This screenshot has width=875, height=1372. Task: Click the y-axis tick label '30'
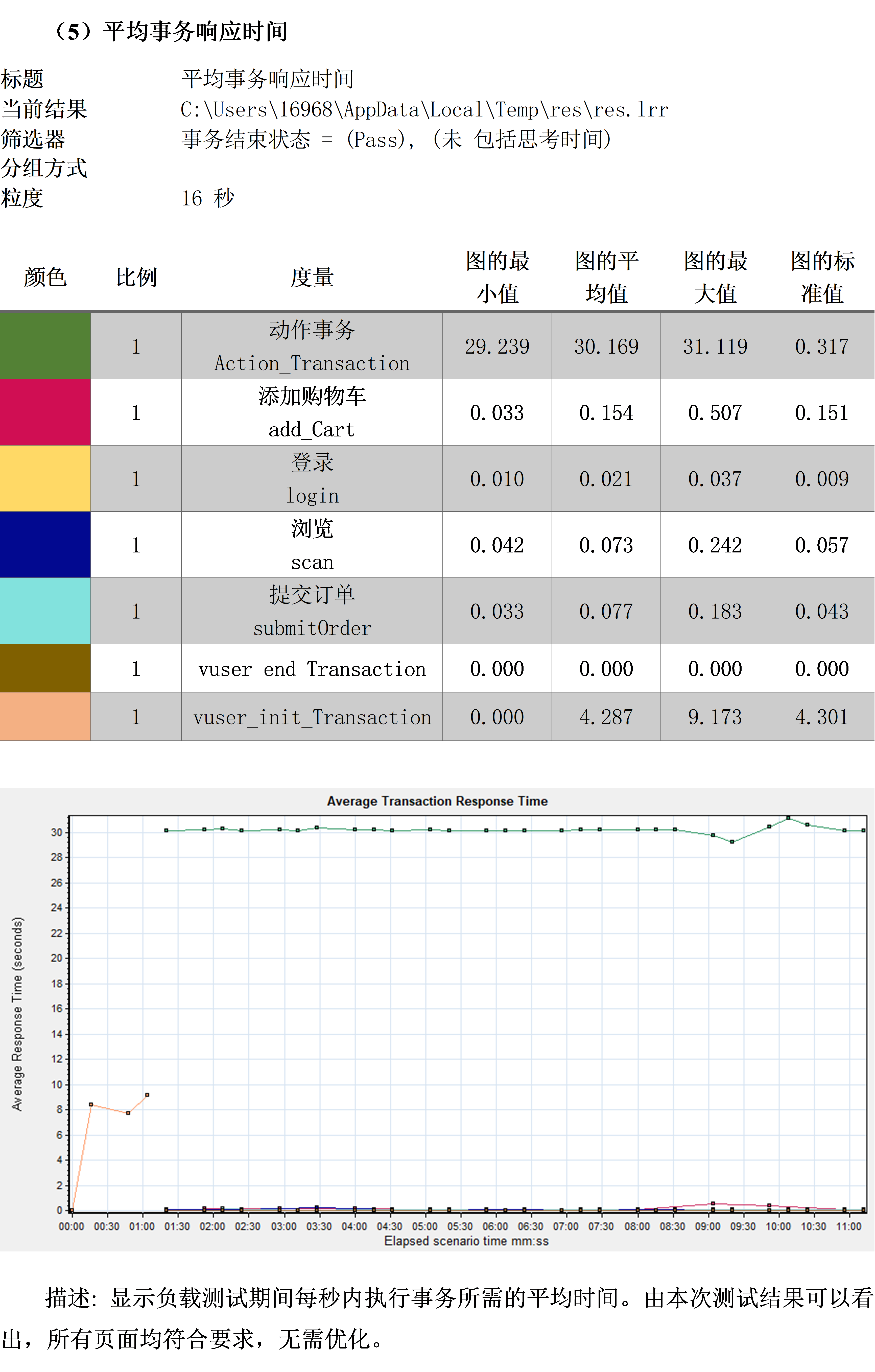coord(56,832)
